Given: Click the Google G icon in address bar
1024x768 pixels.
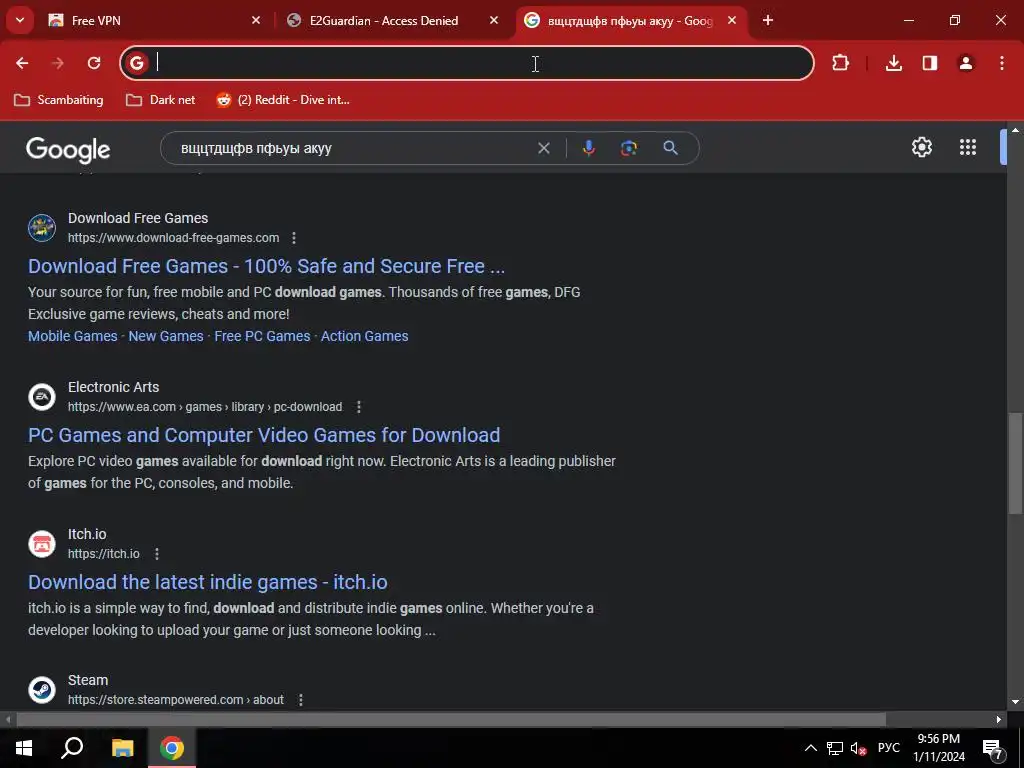Looking at the screenshot, I should [136, 63].
